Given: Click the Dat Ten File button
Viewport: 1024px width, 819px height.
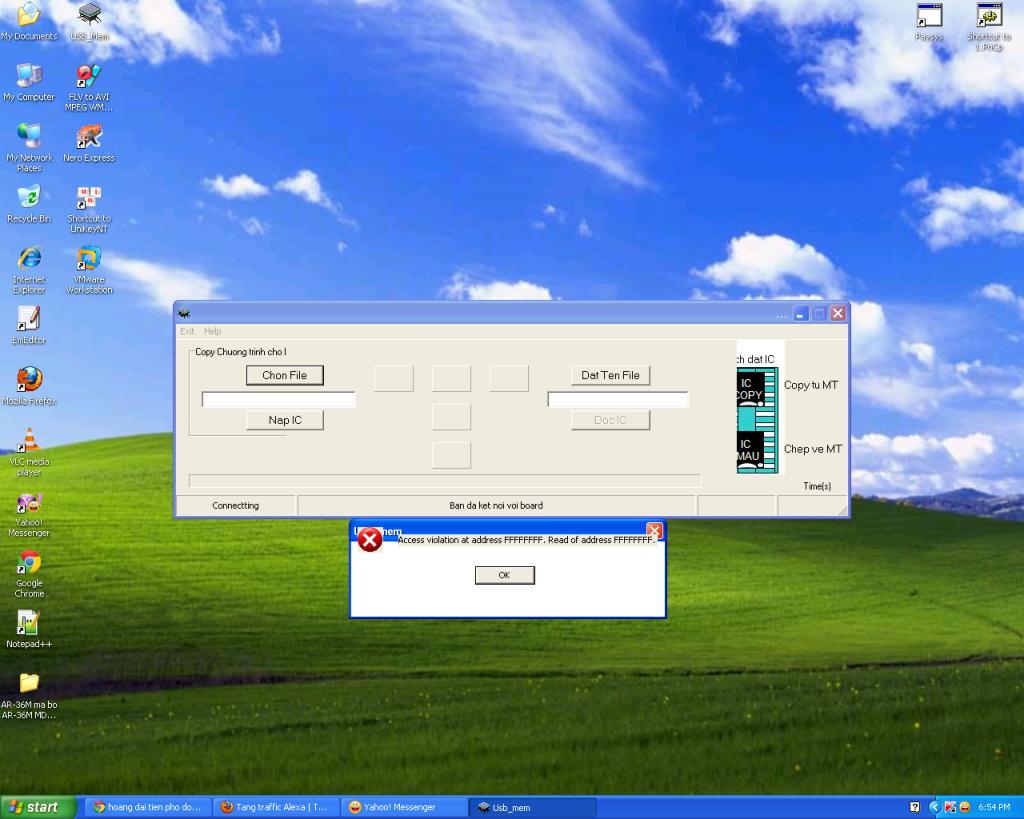Looking at the screenshot, I should tap(611, 375).
